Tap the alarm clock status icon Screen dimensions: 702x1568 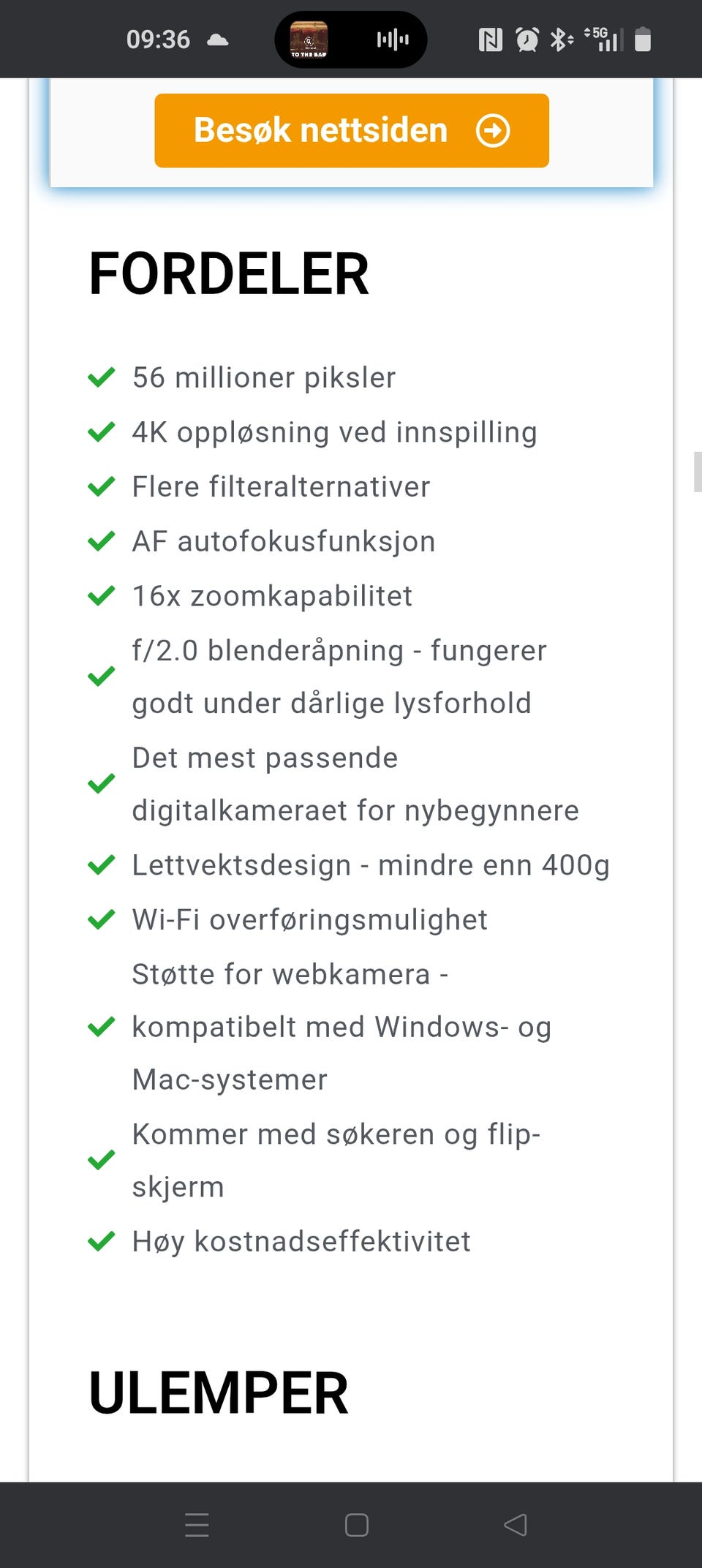pyautogui.click(x=526, y=39)
